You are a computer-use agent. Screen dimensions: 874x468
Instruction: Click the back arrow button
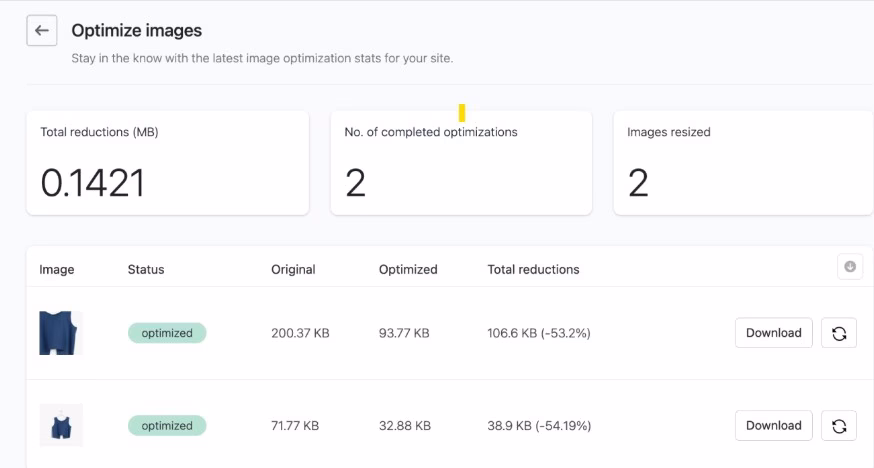(41, 31)
